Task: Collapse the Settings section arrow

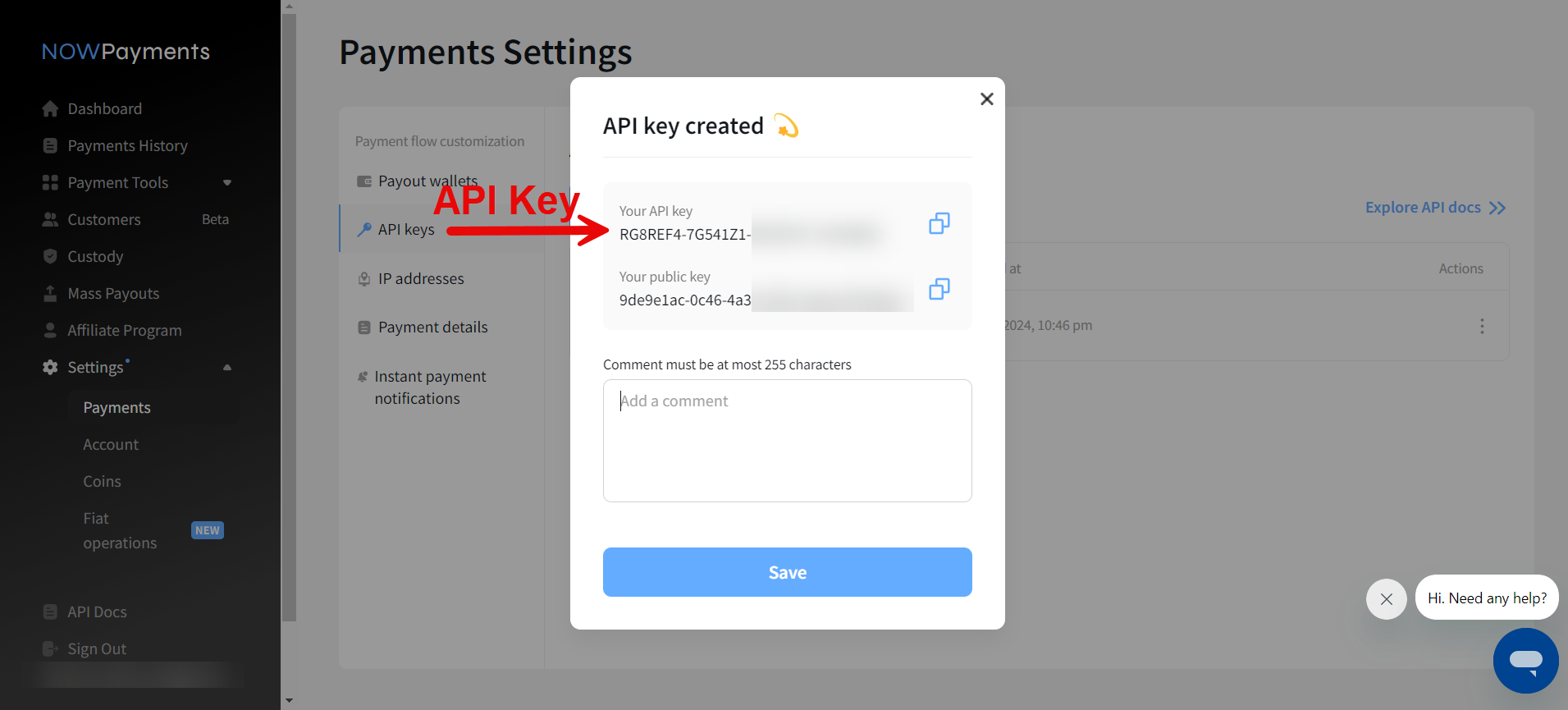Action: (x=227, y=368)
